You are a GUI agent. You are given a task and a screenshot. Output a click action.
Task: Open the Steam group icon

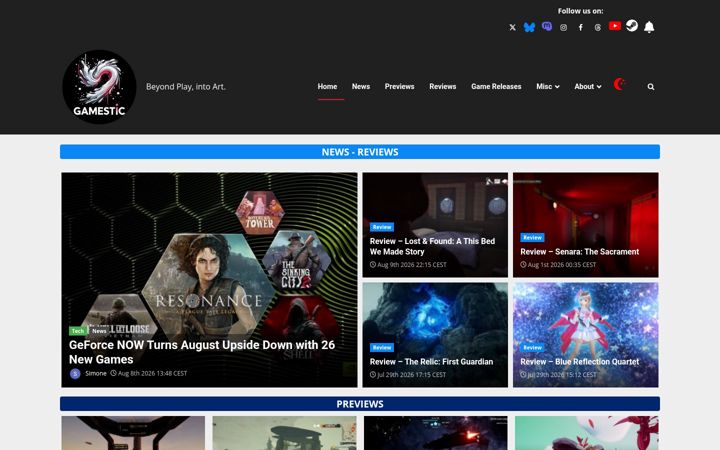pyautogui.click(x=632, y=26)
